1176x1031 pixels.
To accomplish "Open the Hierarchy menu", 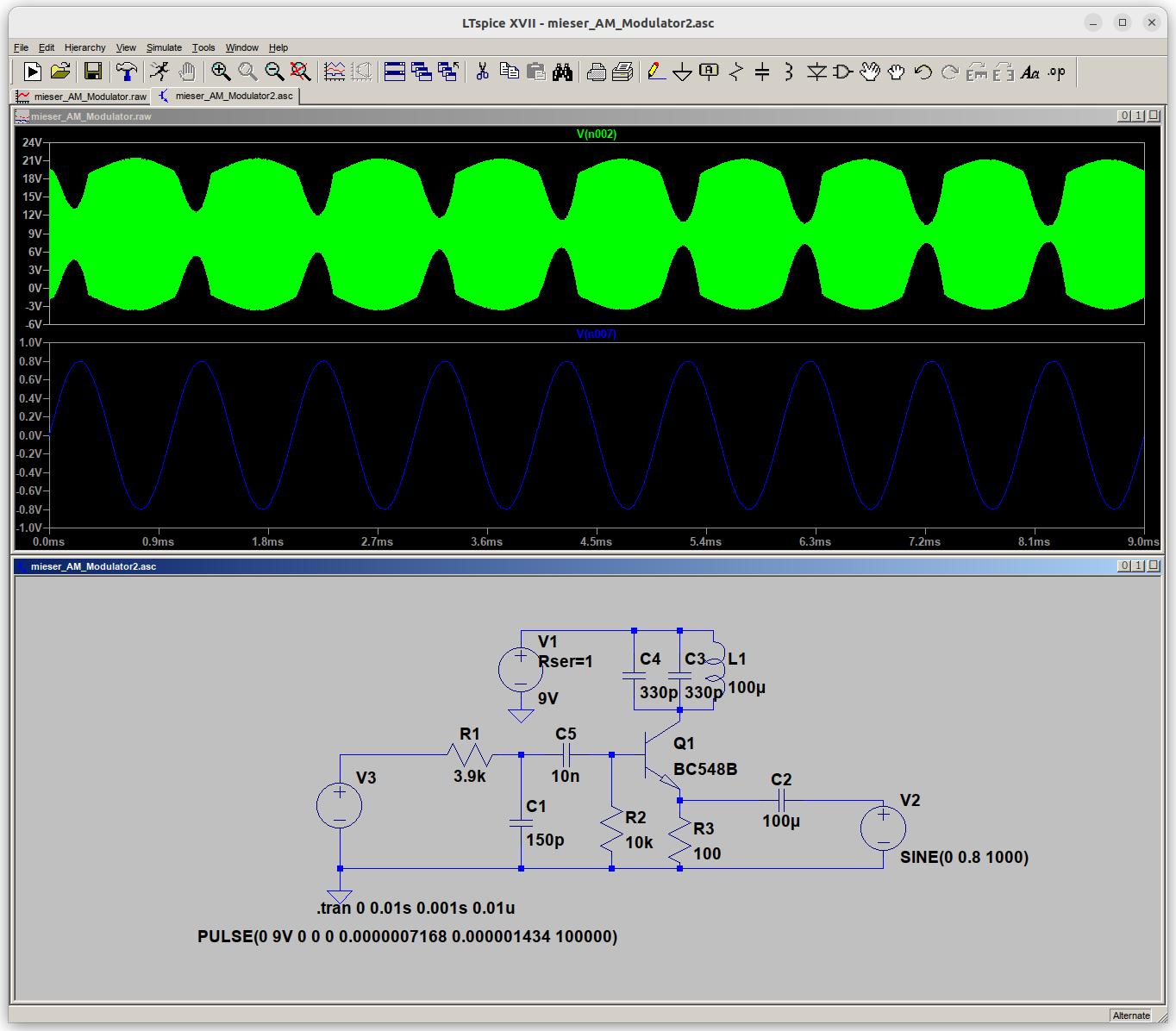I will coord(84,47).
